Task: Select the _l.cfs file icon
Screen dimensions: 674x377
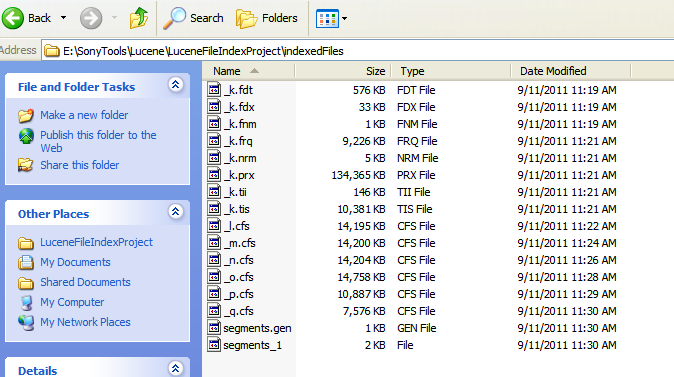Action: pos(214,225)
